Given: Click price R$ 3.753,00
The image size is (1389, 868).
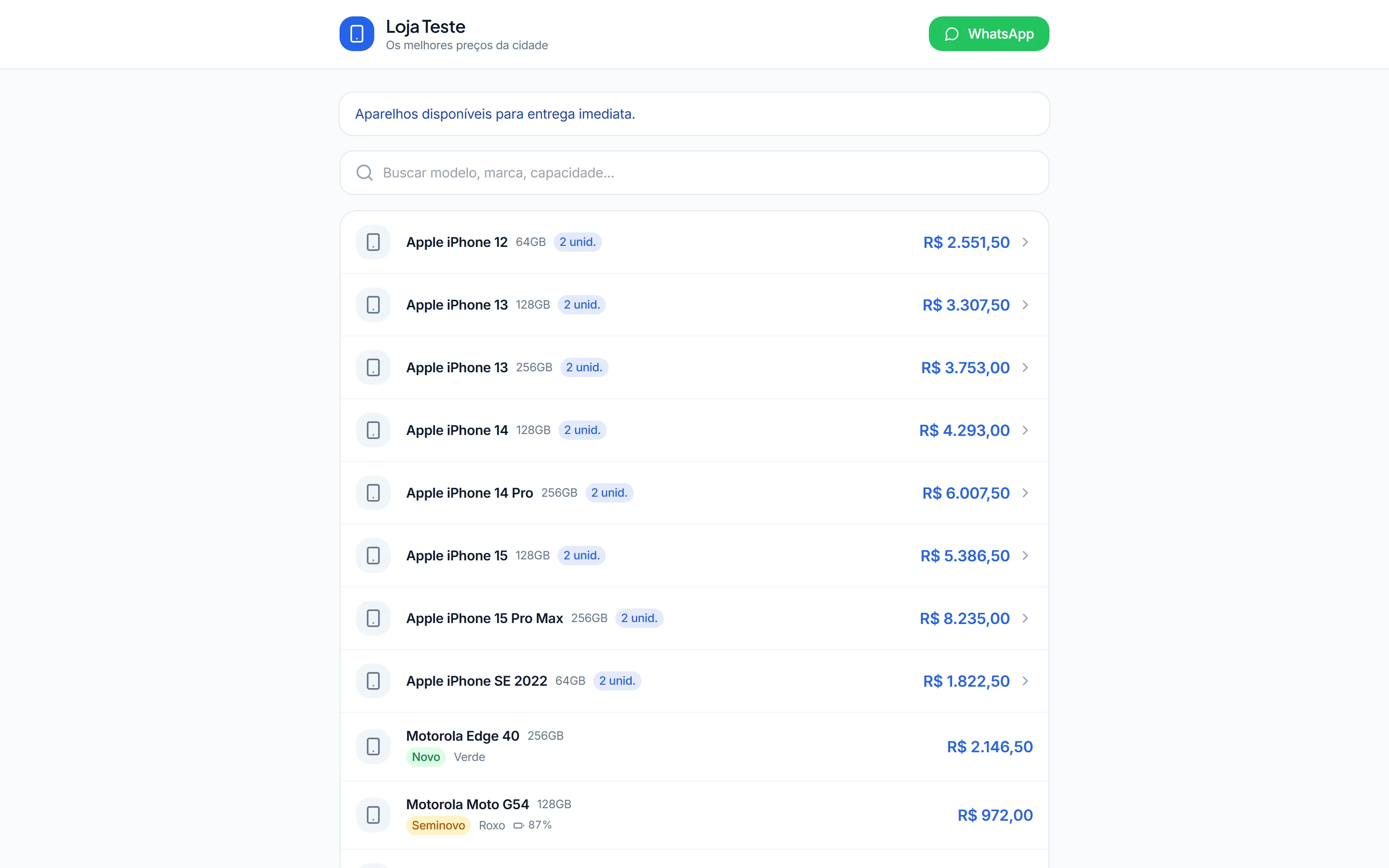Looking at the screenshot, I should (x=966, y=367).
